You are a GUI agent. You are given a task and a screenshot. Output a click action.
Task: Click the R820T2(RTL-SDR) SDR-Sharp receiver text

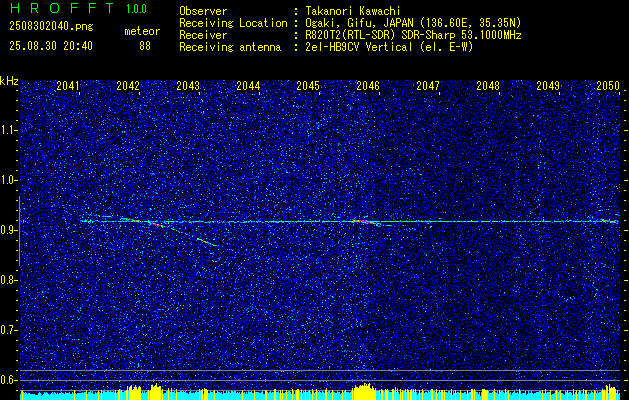413,35
